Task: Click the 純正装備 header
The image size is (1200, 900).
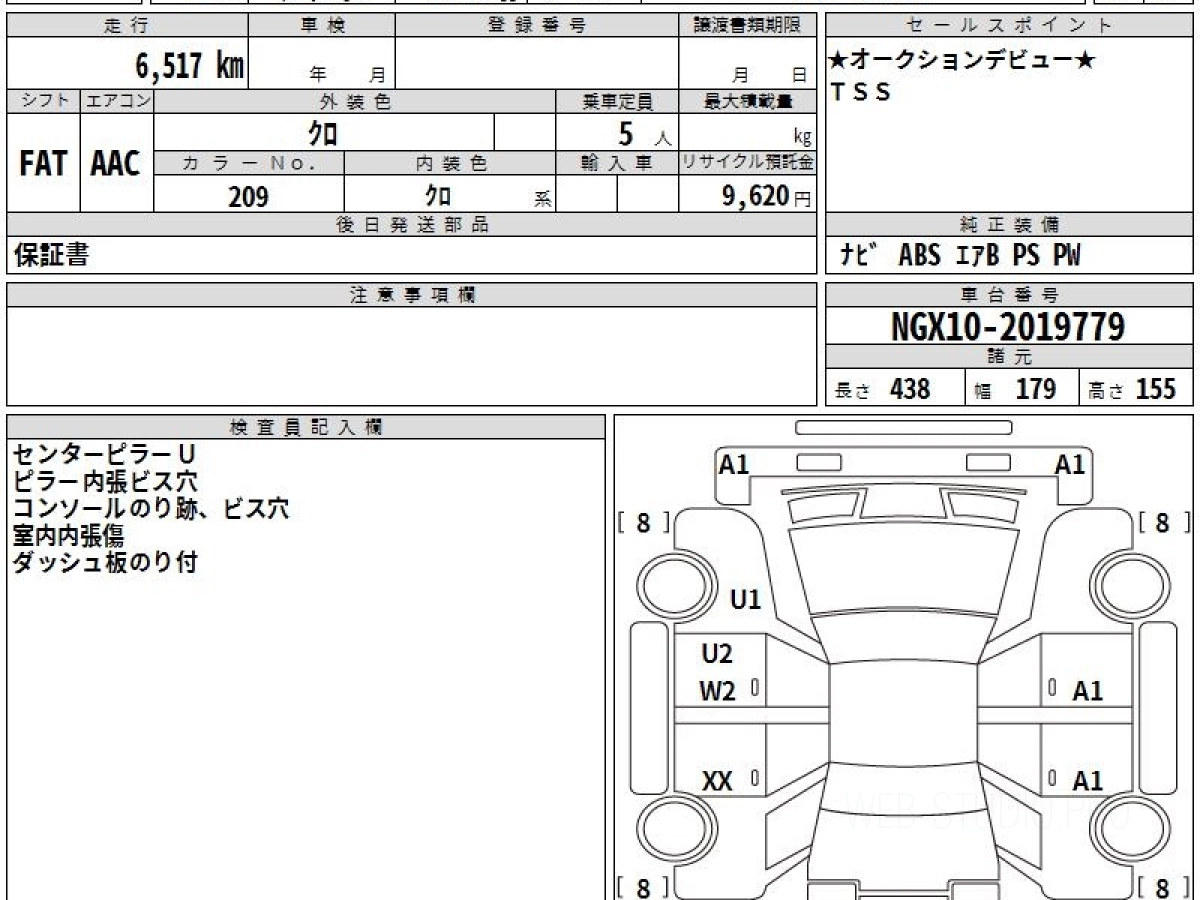Action: (x=1009, y=225)
